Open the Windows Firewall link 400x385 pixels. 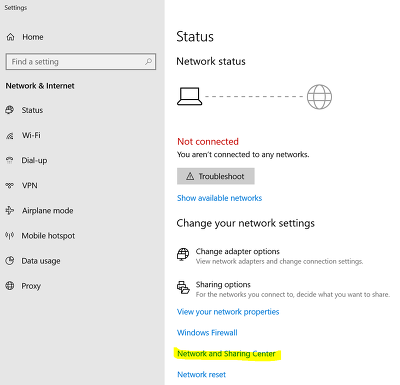point(207,333)
